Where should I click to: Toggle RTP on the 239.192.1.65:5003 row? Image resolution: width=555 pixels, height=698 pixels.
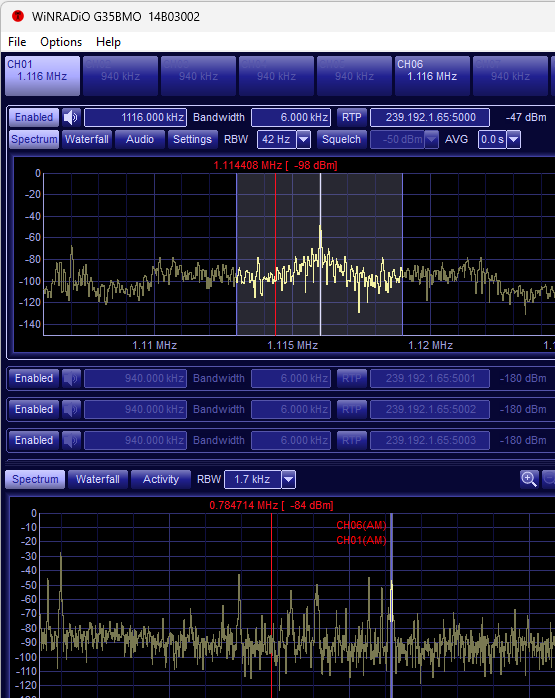point(352,440)
